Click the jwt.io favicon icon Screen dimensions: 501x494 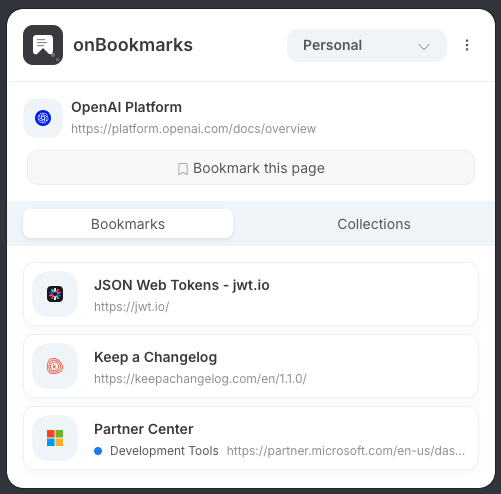tap(55, 294)
